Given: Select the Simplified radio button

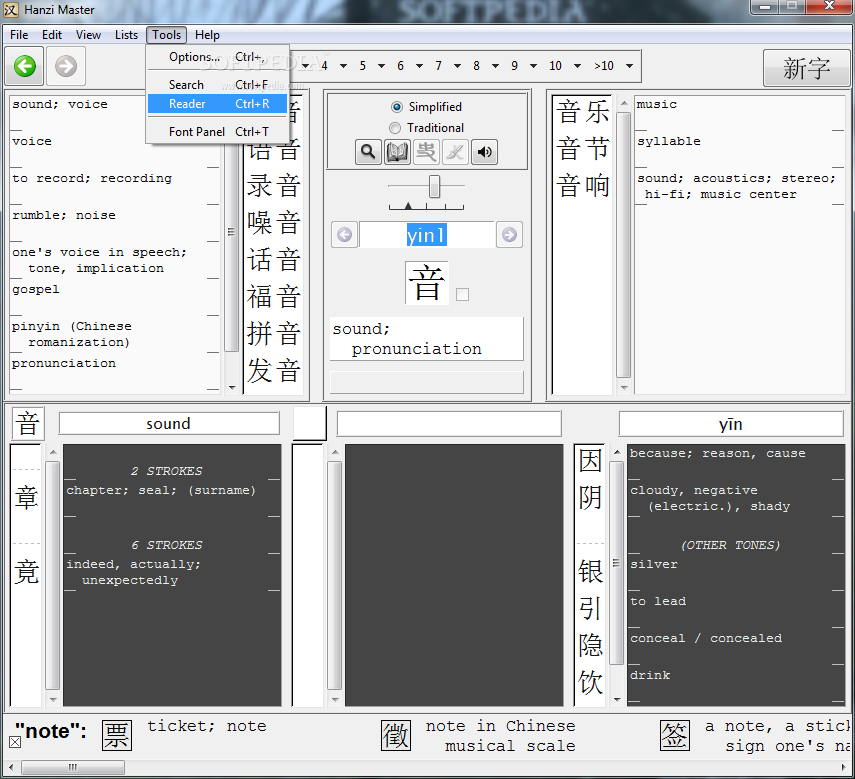Looking at the screenshot, I should coord(397,107).
